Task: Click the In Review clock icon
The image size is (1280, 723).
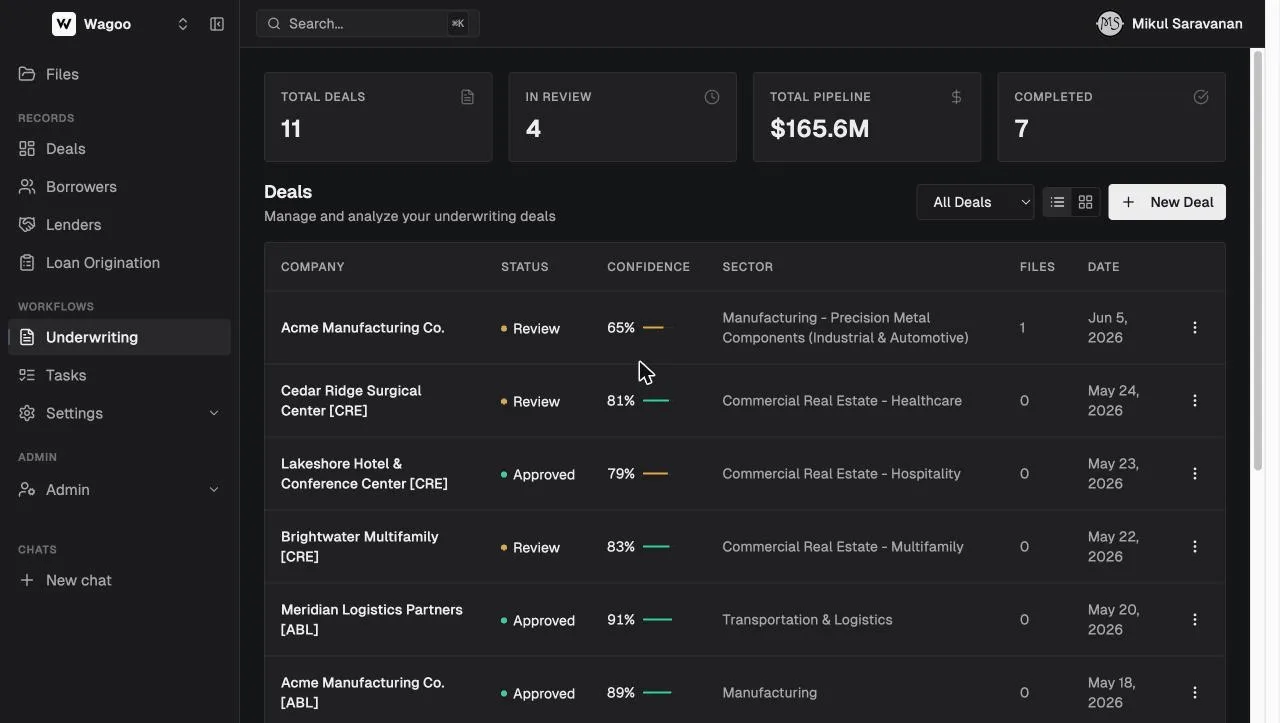Action: coord(712,97)
